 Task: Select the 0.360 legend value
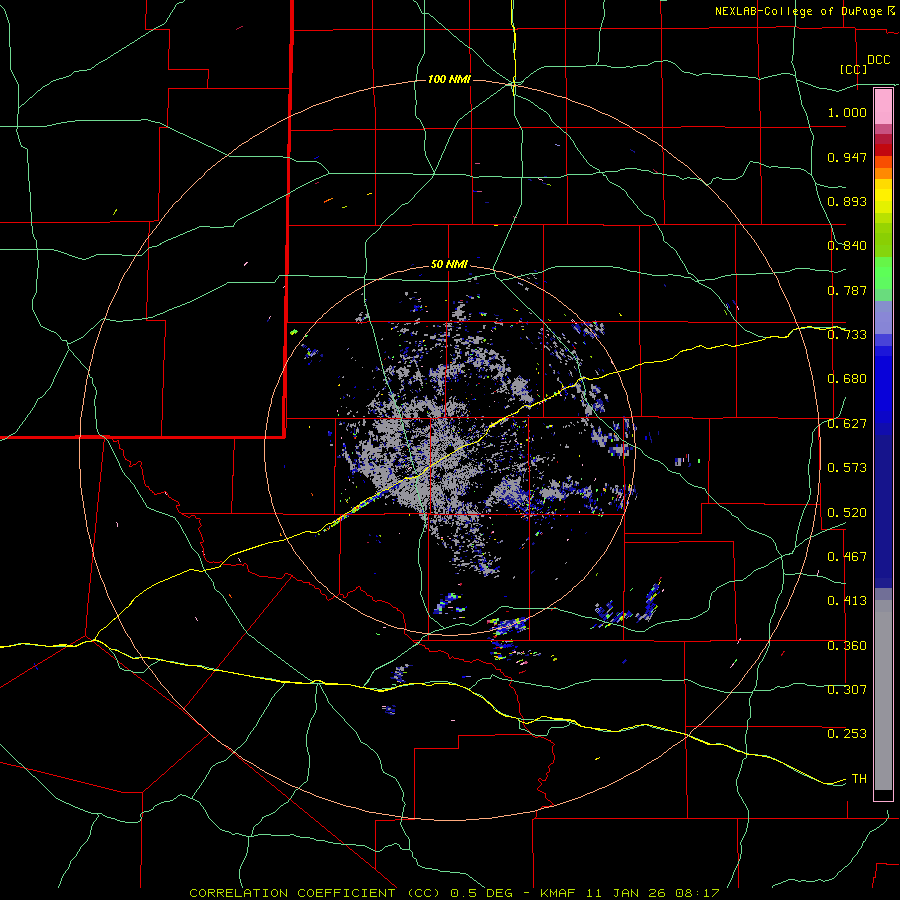tap(847, 646)
